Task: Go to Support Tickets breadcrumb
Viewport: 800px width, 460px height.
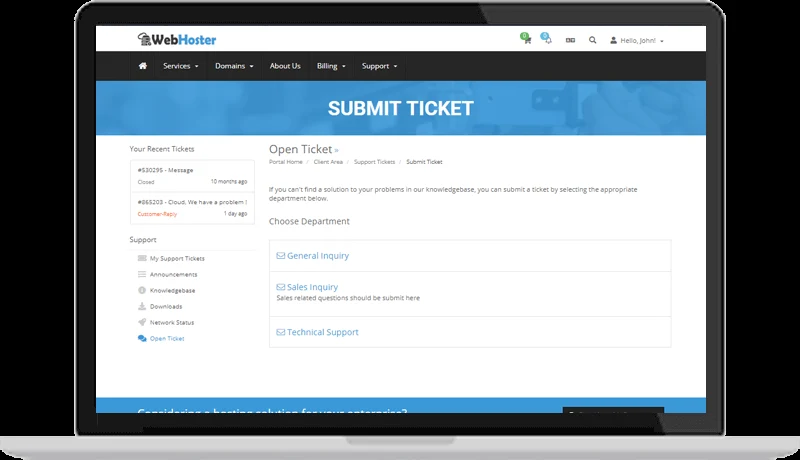Action: (374, 162)
